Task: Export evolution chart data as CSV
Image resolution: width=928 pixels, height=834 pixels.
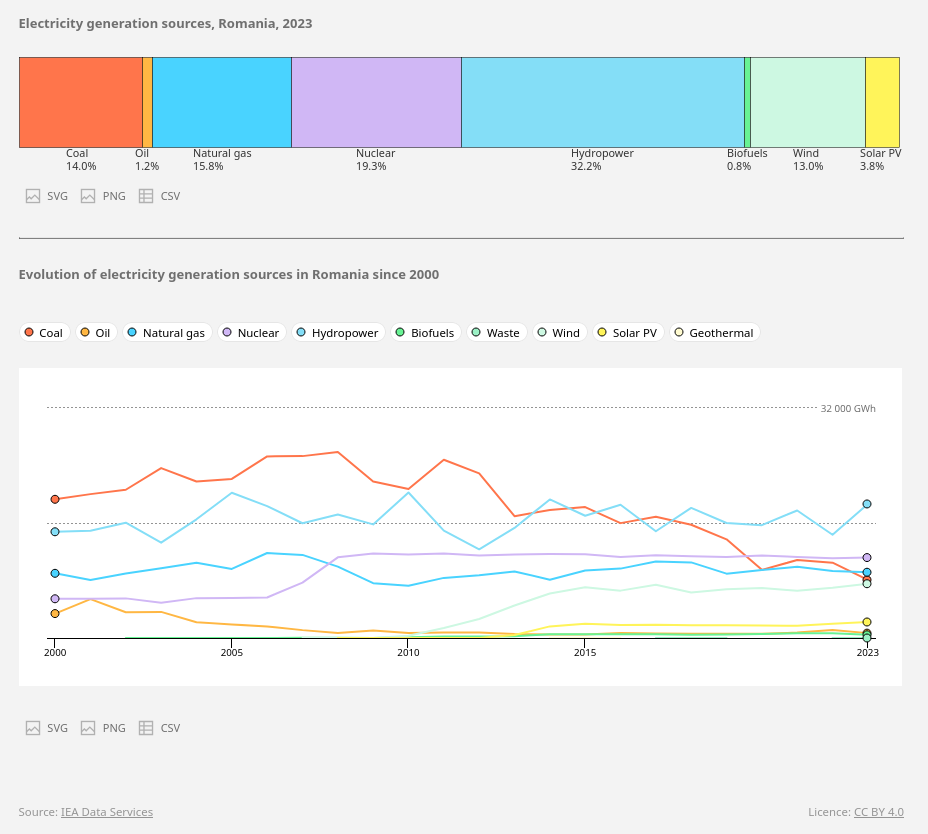Action: coord(160,728)
